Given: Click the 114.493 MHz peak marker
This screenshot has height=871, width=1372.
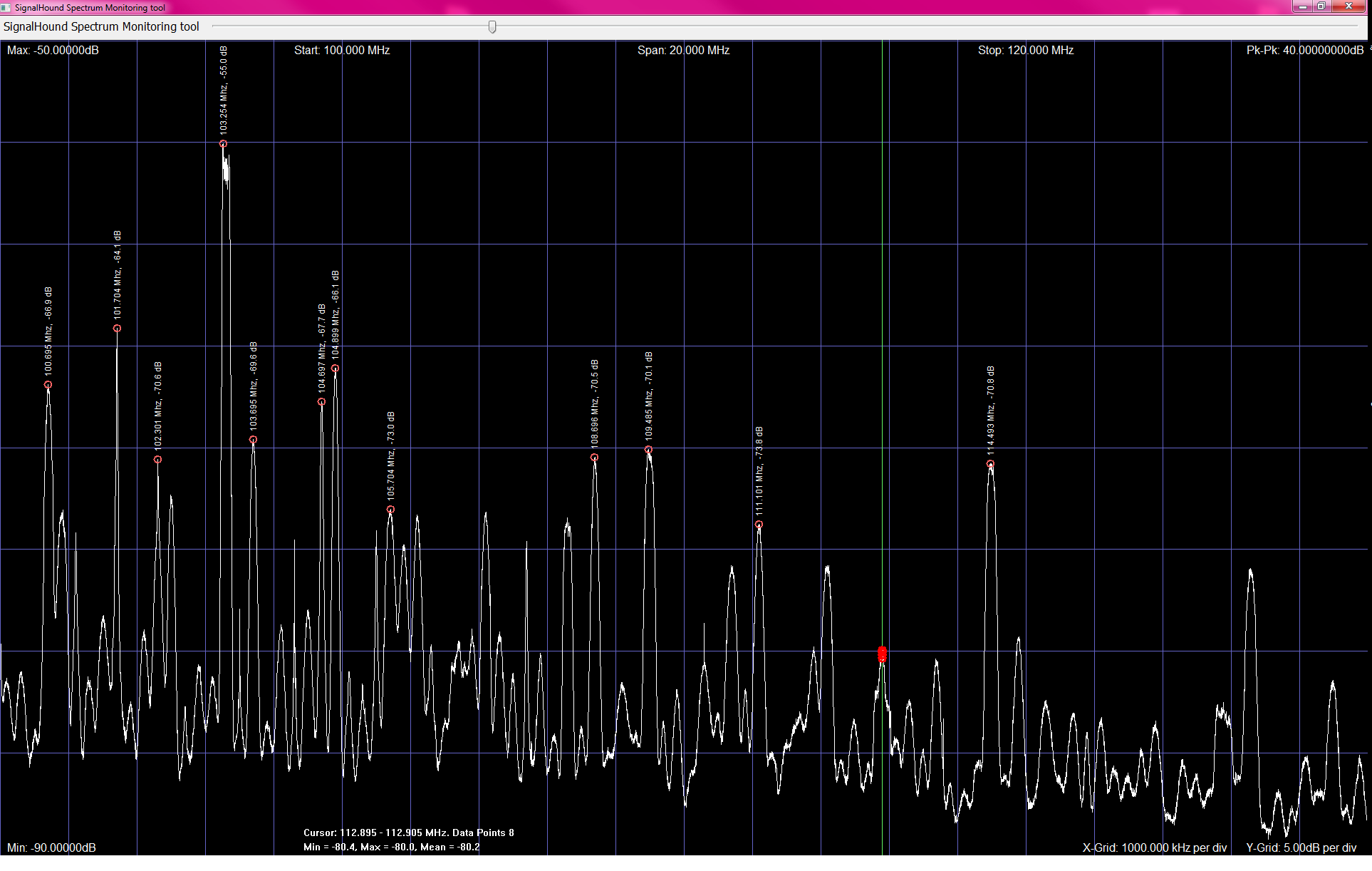Looking at the screenshot, I should pyautogui.click(x=990, y=464).
